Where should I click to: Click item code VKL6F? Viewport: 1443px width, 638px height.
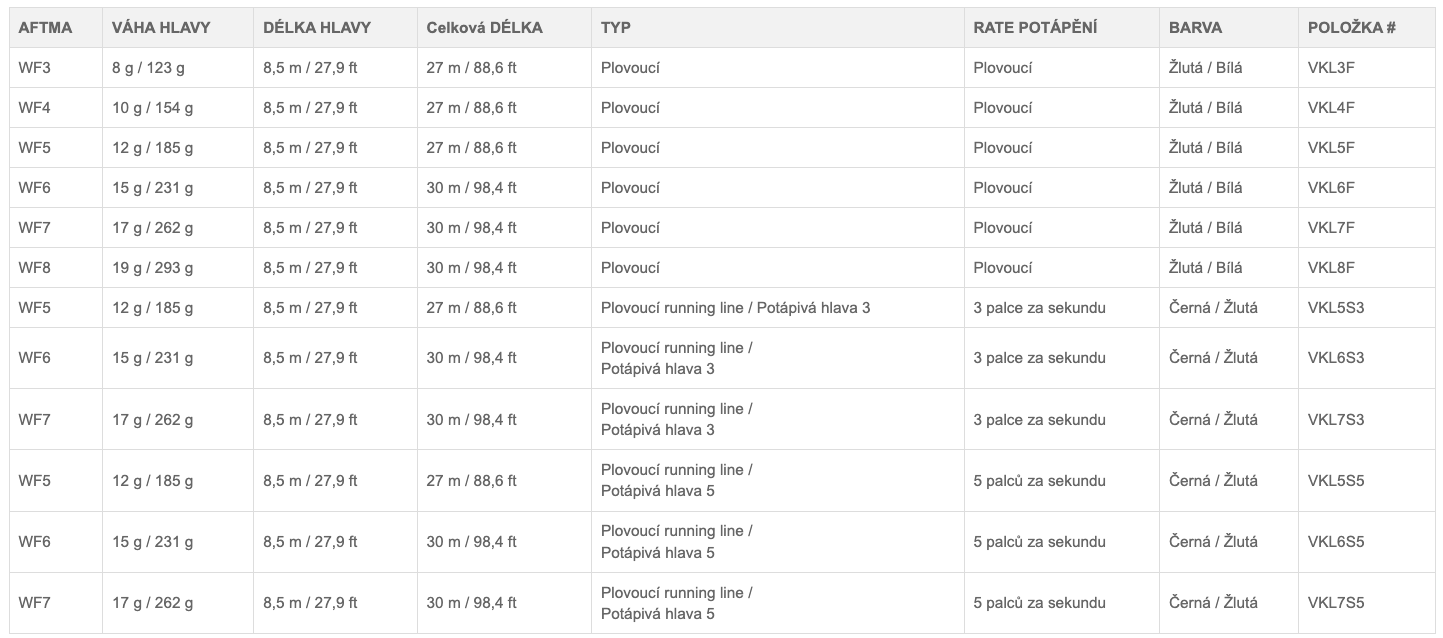click(1331, 188)
